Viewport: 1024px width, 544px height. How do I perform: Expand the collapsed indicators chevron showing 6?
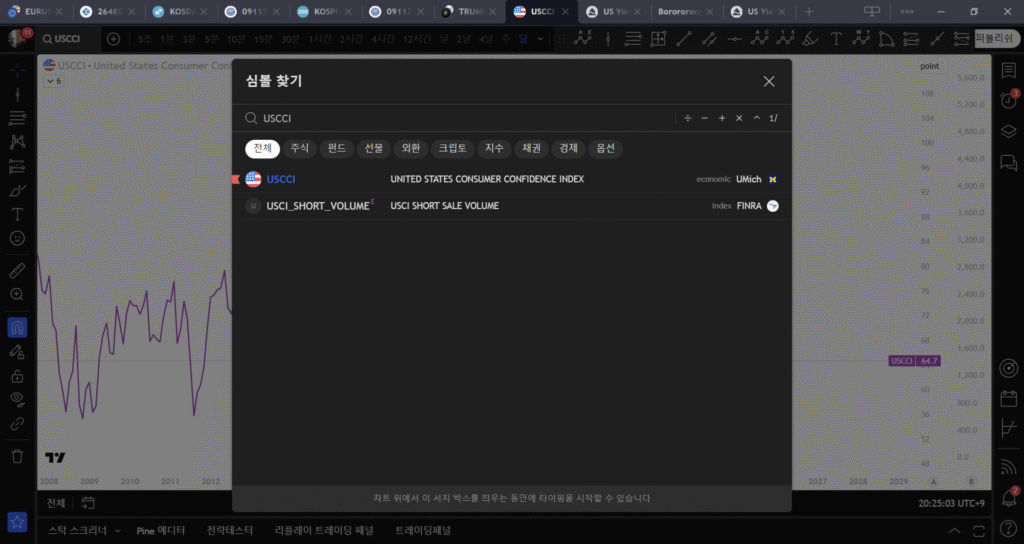click(x=54, y=81)
